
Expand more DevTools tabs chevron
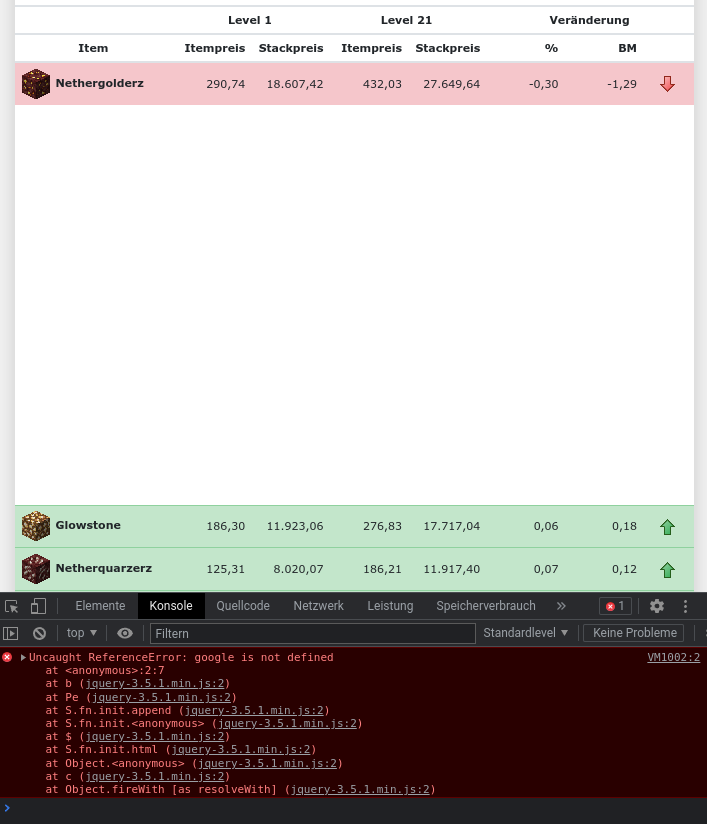coord(561,606)
